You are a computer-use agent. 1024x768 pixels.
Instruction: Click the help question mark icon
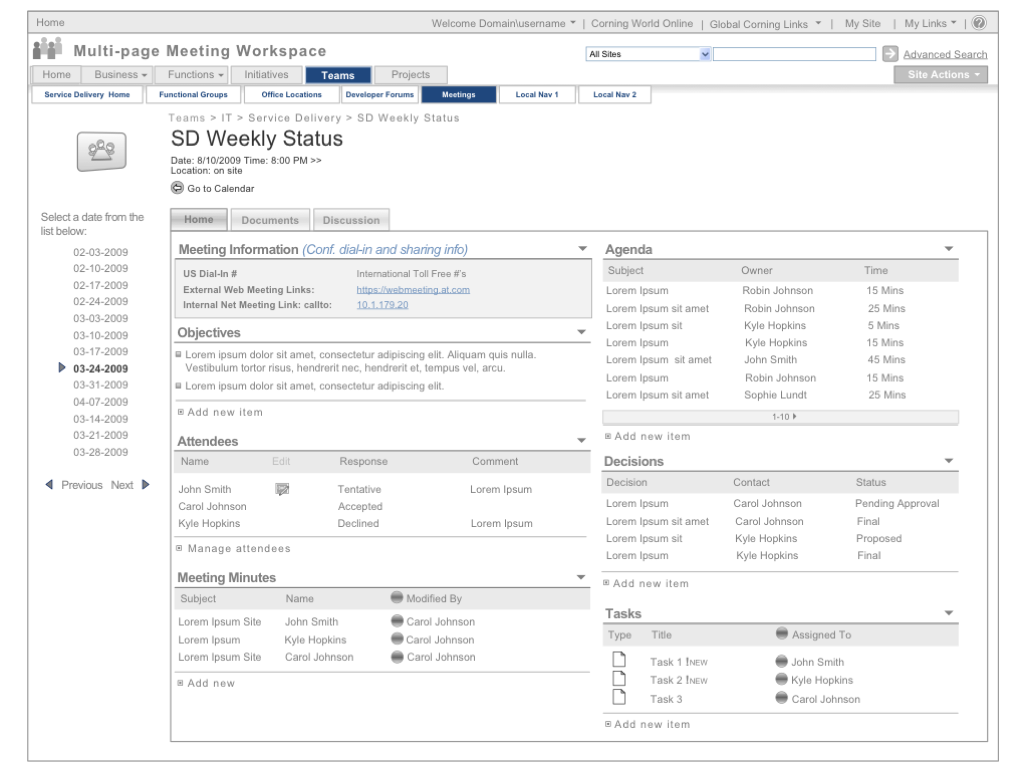(x=979, y=23)
